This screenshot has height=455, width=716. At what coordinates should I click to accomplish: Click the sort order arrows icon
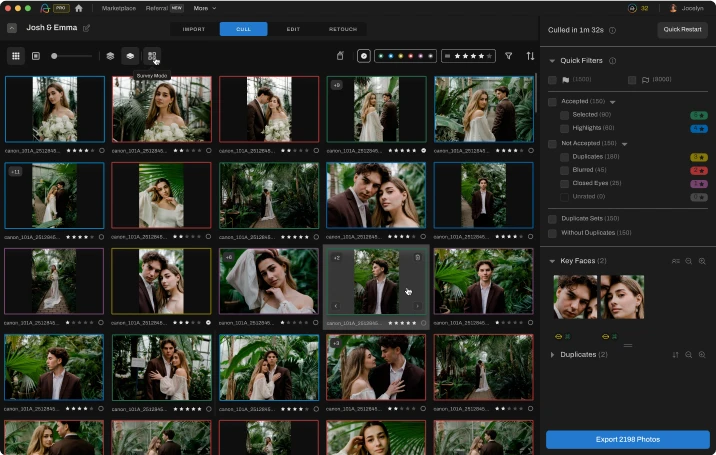(530, 56)
